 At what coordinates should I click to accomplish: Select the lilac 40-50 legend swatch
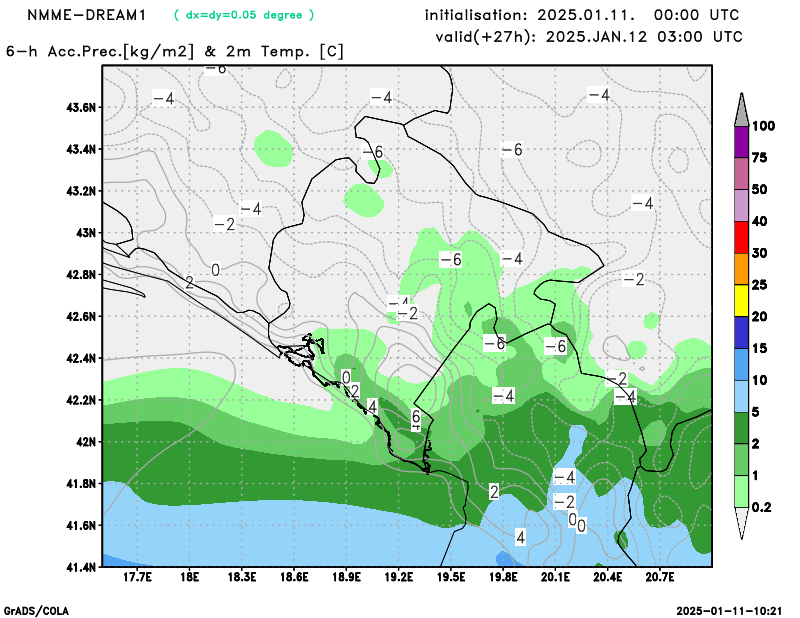tap(741, 206)
